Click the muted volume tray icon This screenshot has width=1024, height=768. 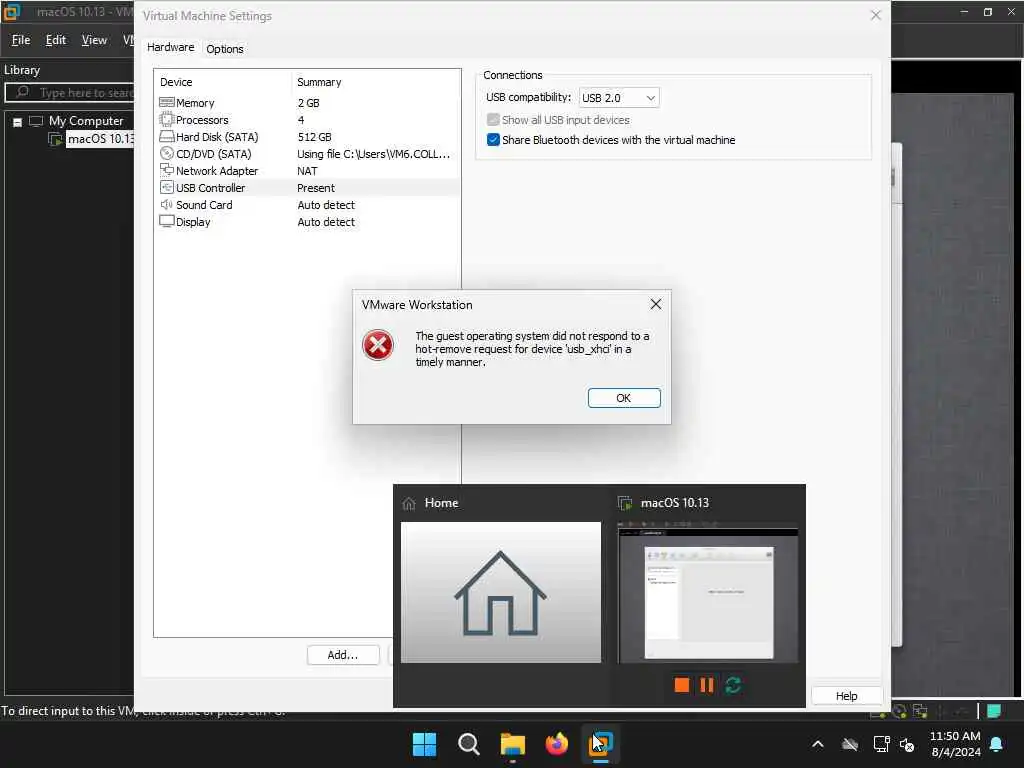[x=907, y=744]
